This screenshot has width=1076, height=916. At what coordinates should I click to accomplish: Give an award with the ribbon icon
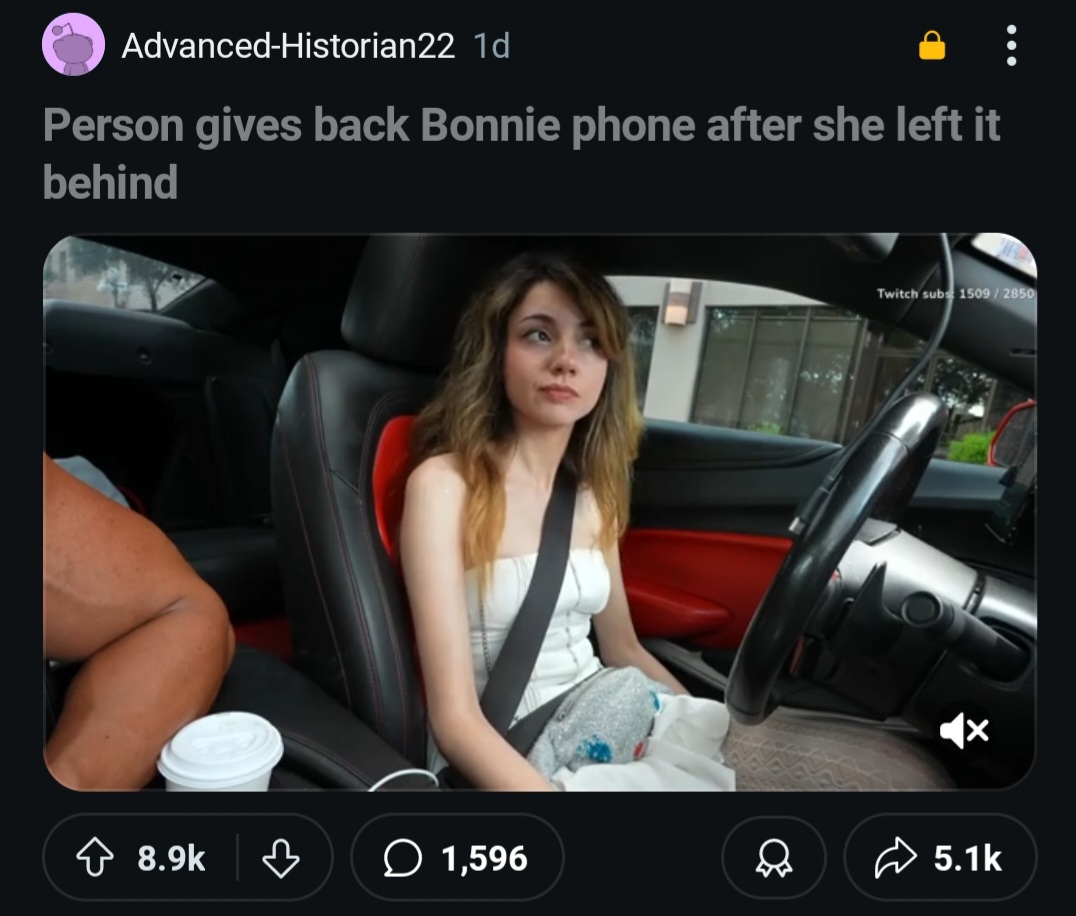coord(773,858)
